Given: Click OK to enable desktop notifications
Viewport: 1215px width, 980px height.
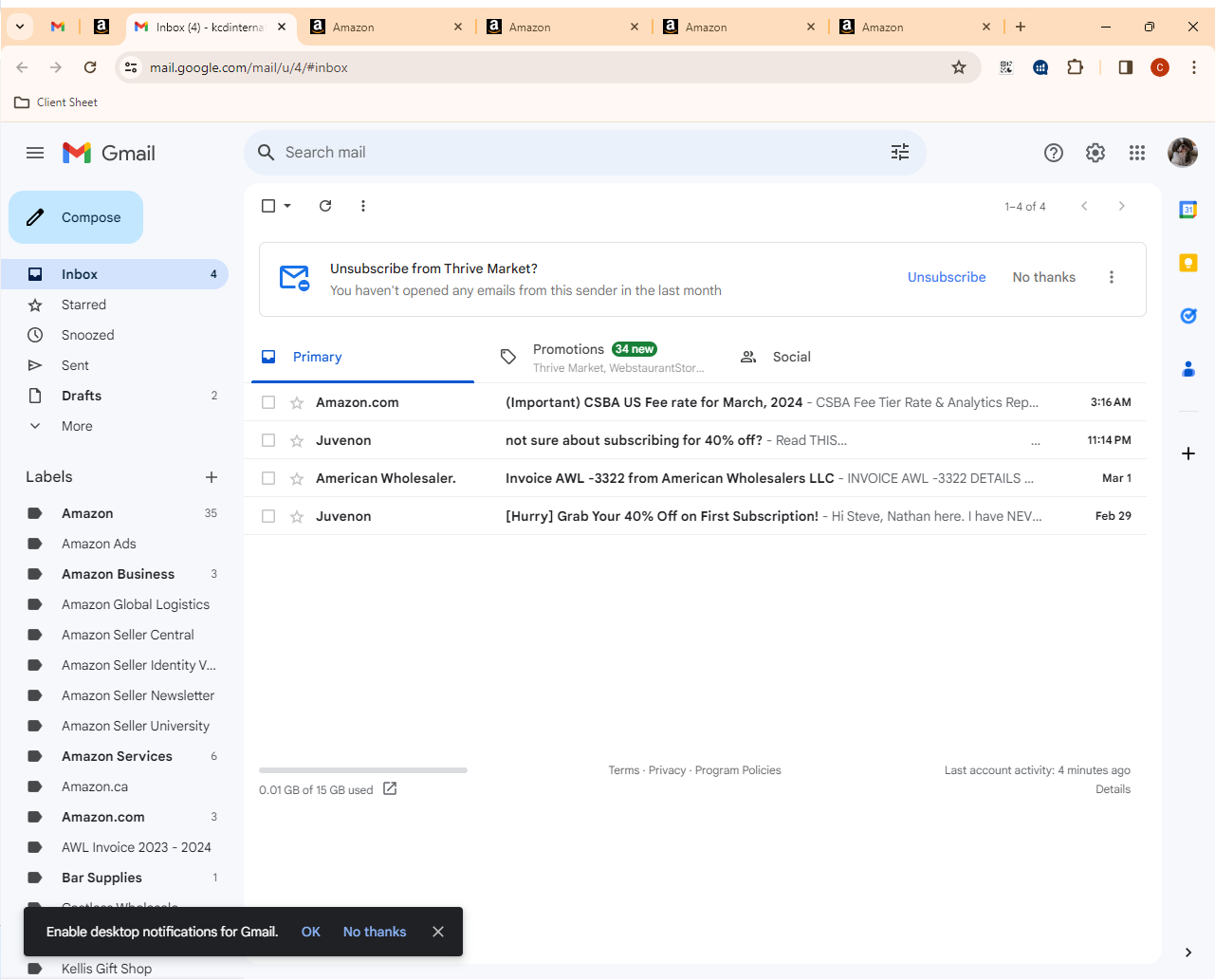Looking at the screenshot, I should [x=311, y=932].
